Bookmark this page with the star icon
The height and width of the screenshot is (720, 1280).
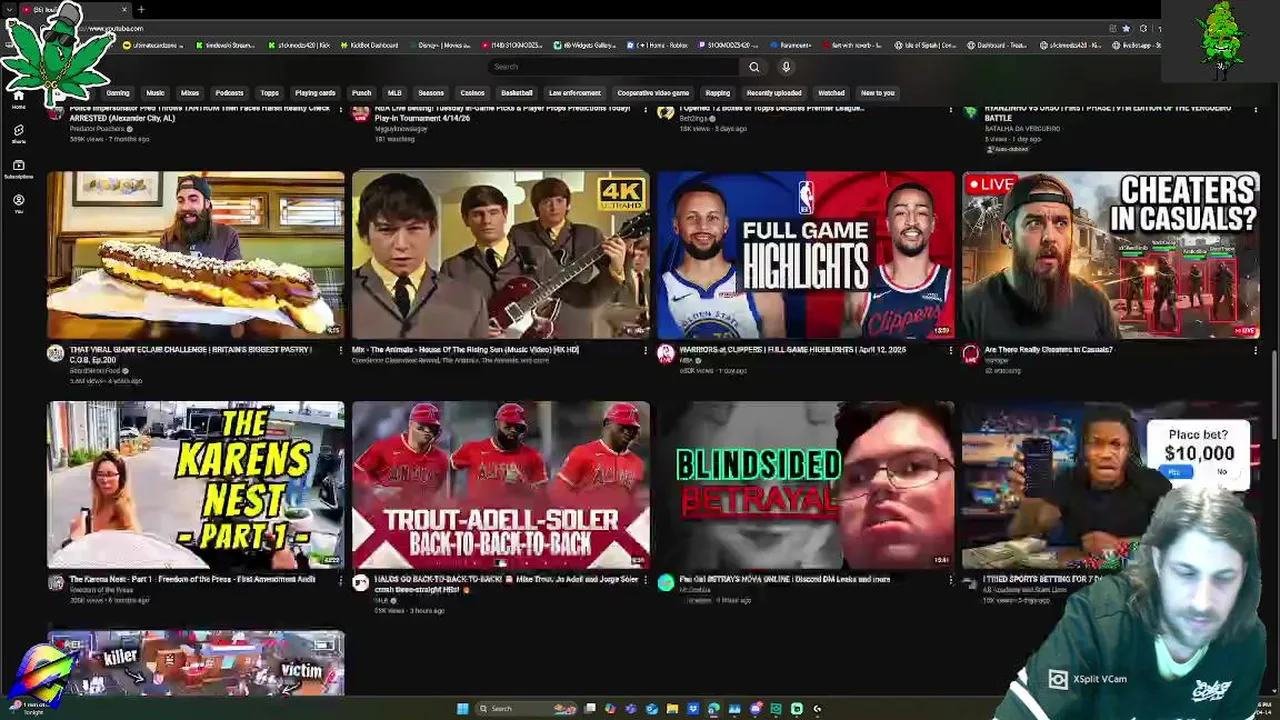[1126, 28]
